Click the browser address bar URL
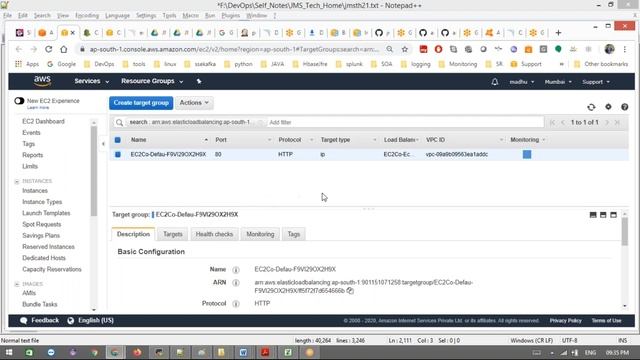The image size is (640, 360). (234, 49)
